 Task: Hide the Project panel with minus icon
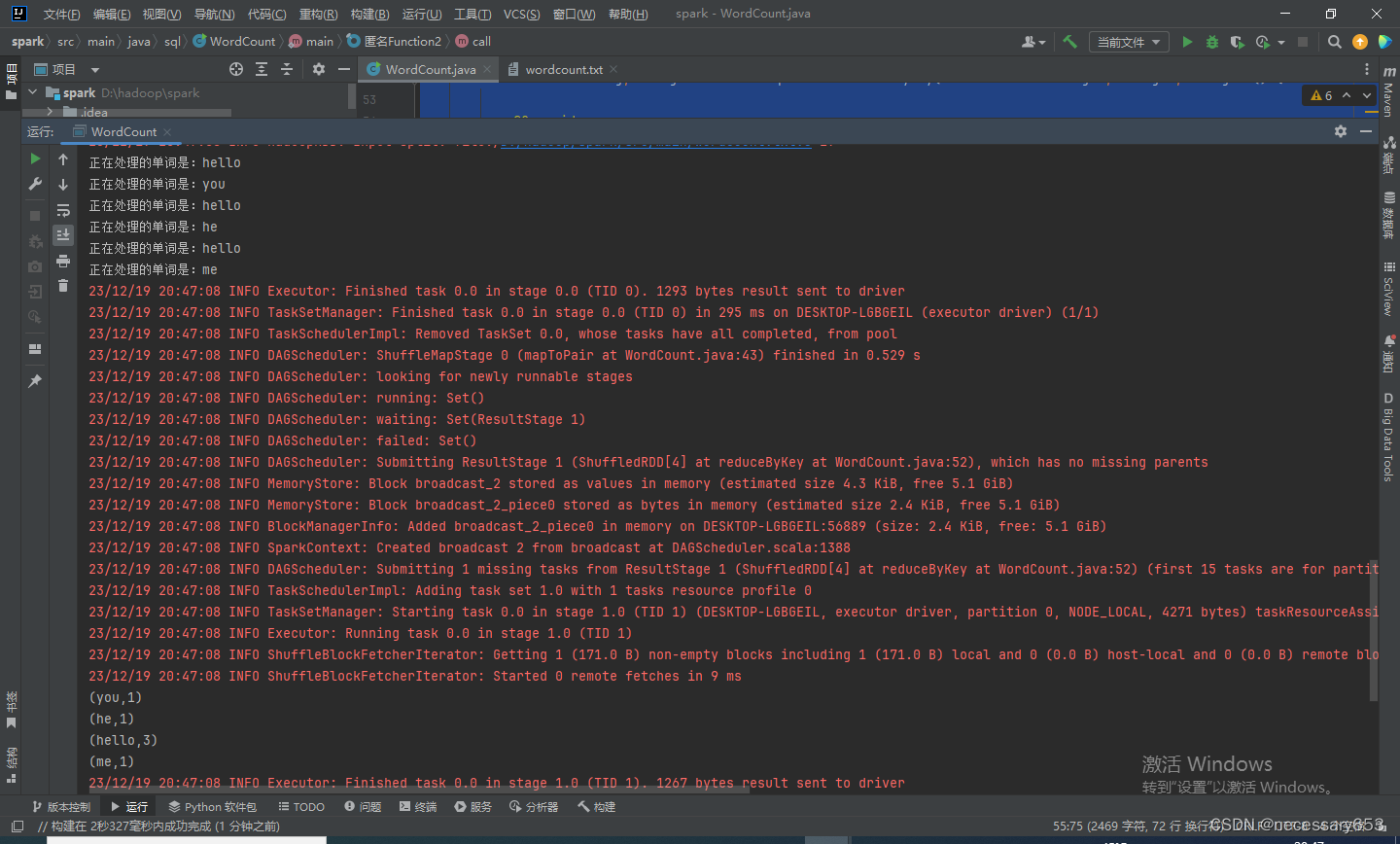pyautogui.click(x=344, y=69)
